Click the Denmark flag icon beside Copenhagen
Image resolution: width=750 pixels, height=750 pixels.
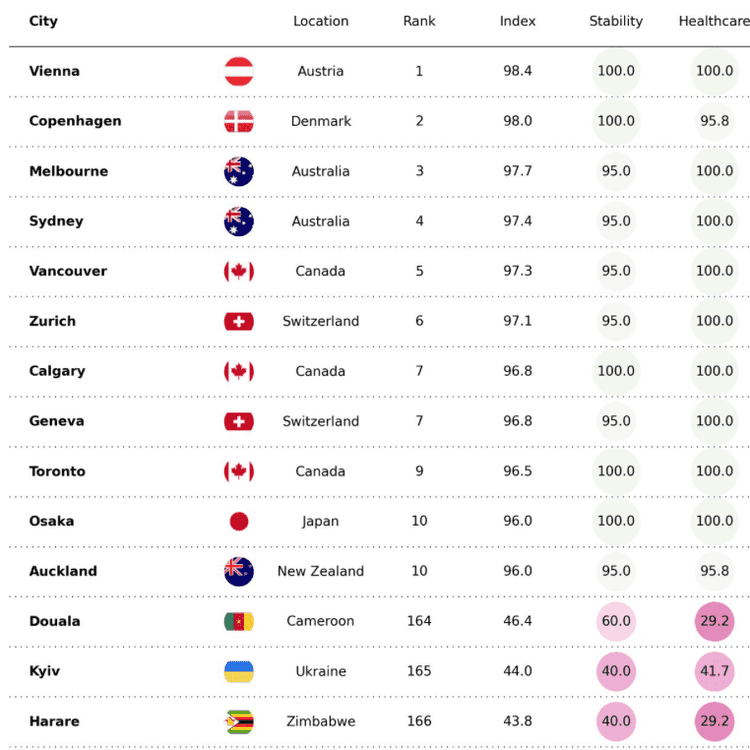point(239,121)
